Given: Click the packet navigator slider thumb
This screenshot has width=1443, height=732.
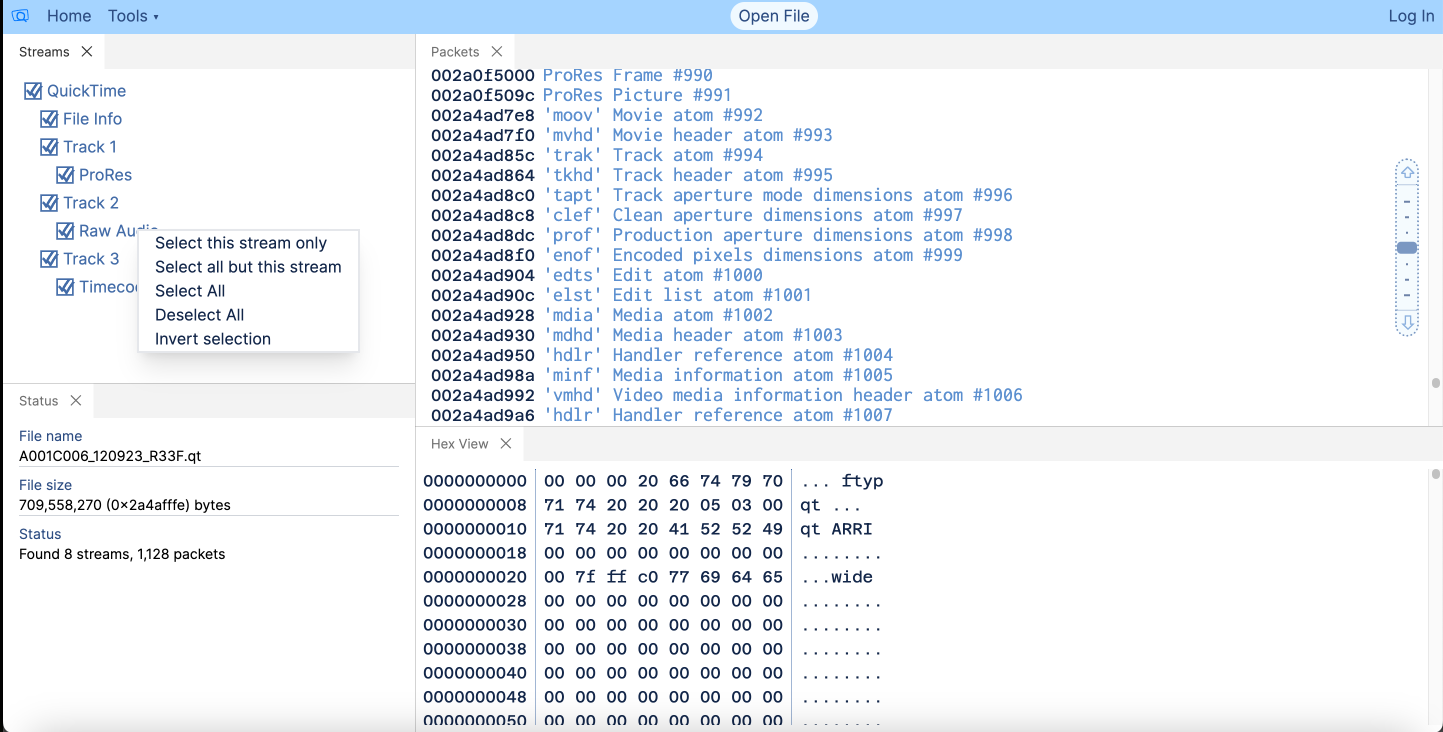Looking at the screenshot, I should click(x=1407, y=246).
